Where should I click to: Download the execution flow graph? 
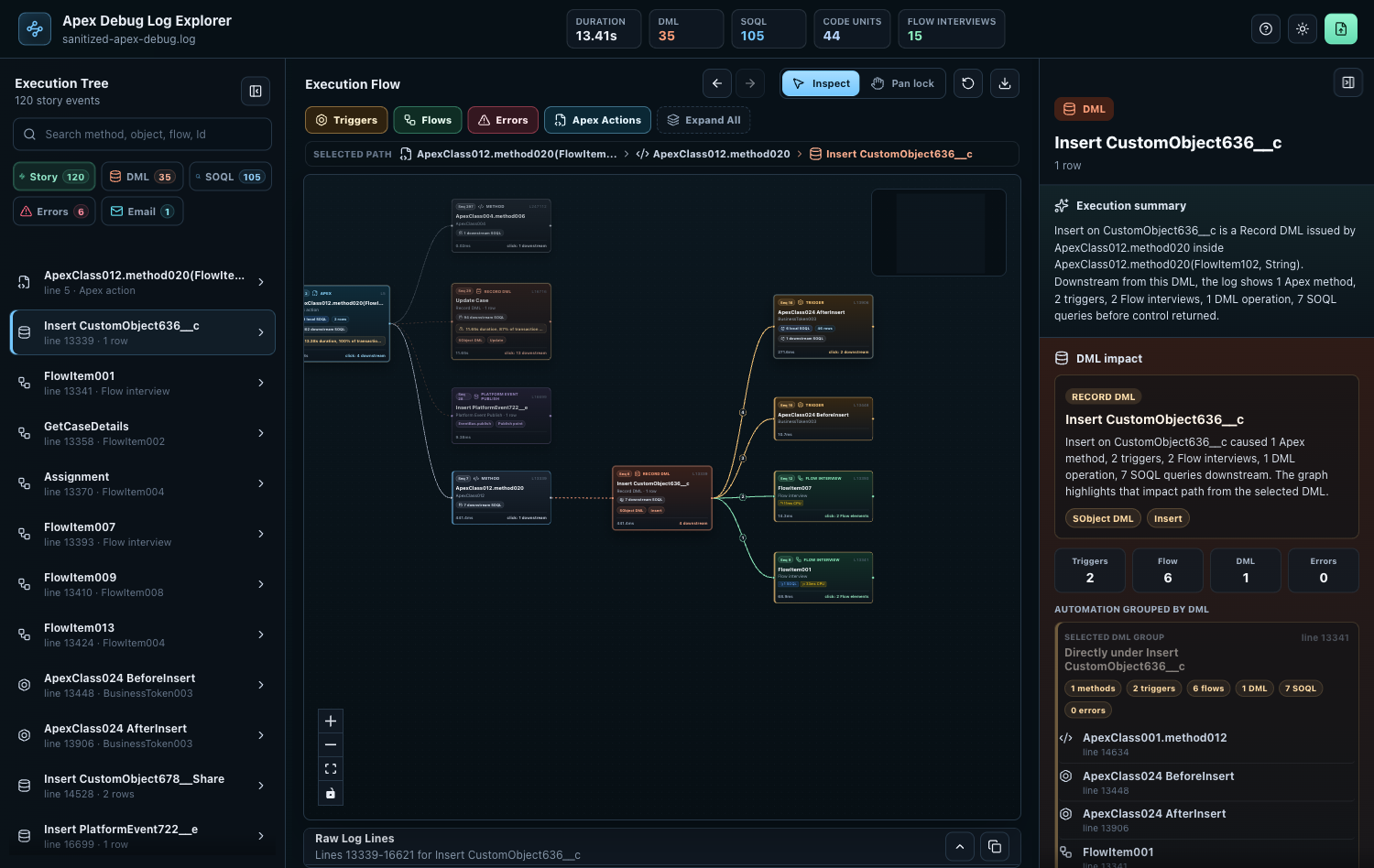point(1005,83)
